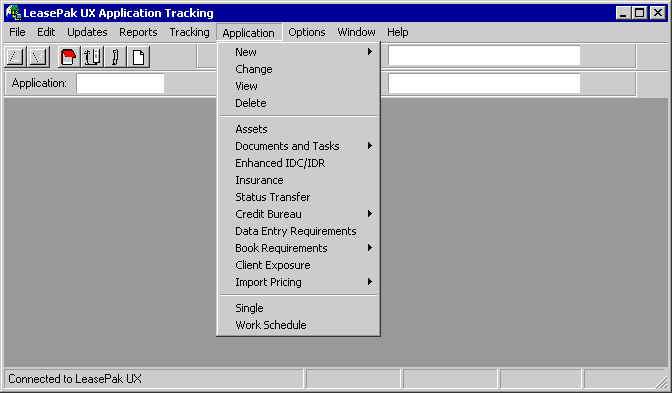Maximize the LeasePak window

(639, 13)
